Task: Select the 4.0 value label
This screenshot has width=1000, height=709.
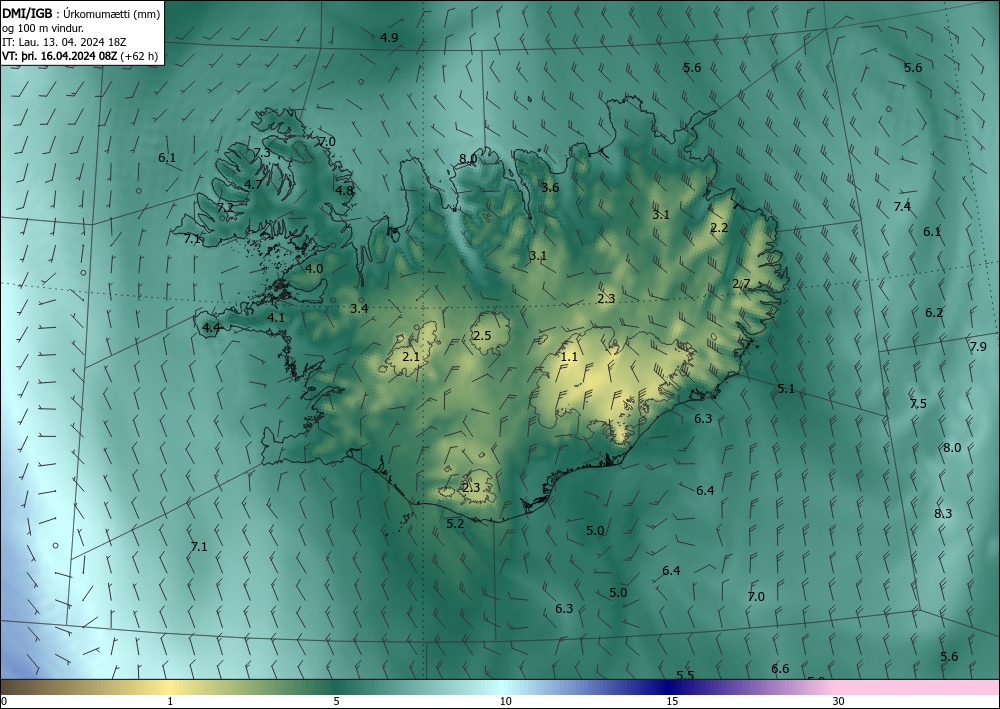Action: (314, 268)
